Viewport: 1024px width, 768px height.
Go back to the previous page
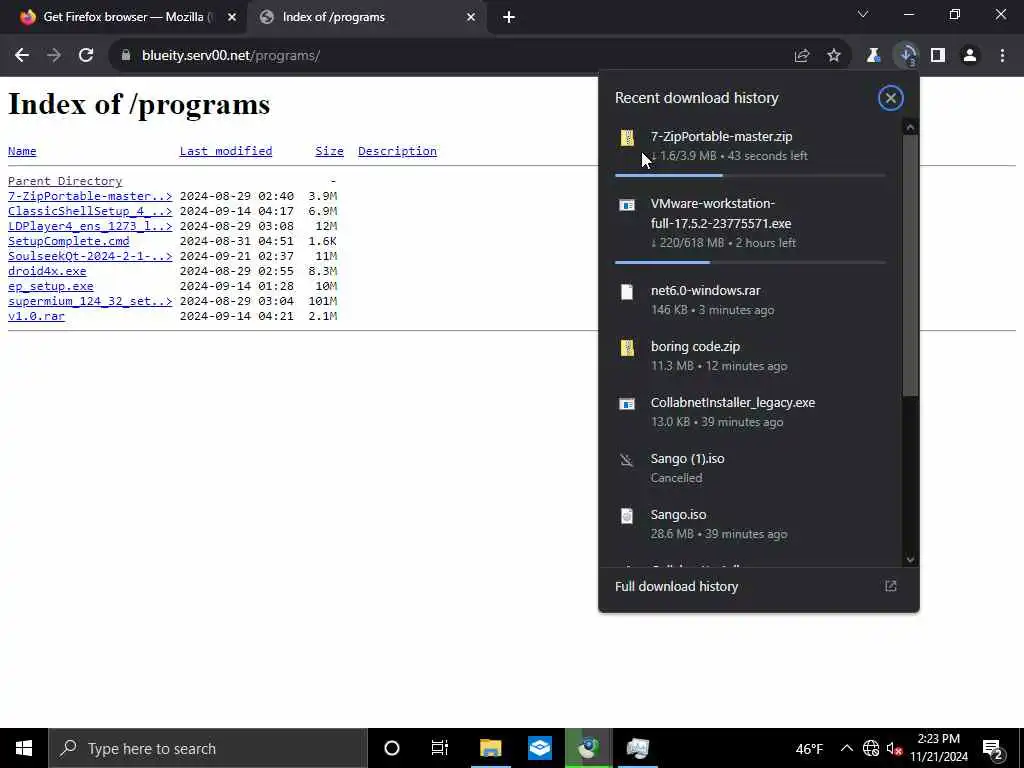[22, 56]
